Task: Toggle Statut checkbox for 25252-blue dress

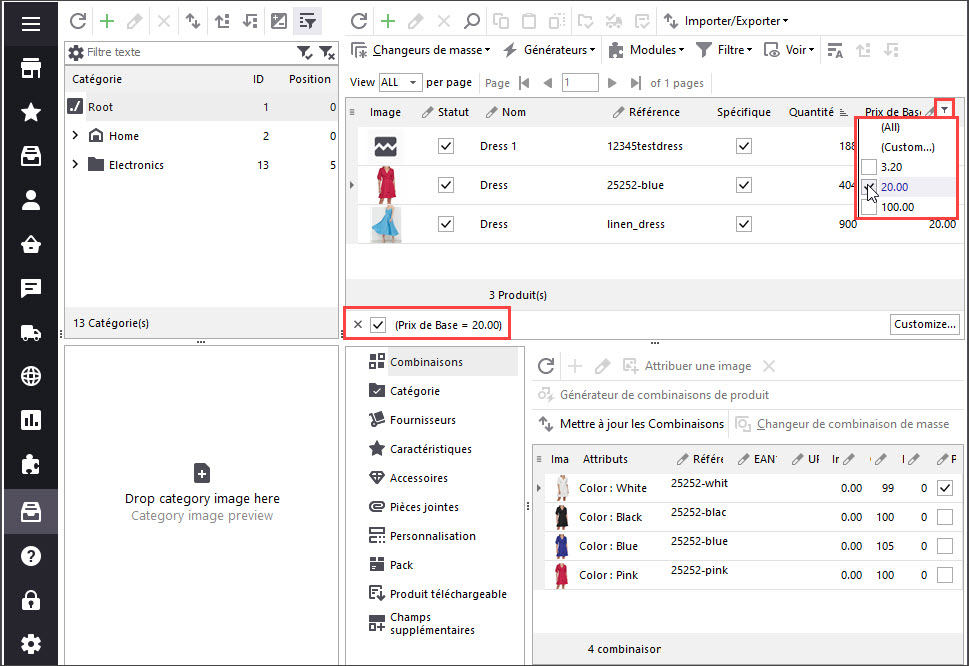Action: coord(446,185)
